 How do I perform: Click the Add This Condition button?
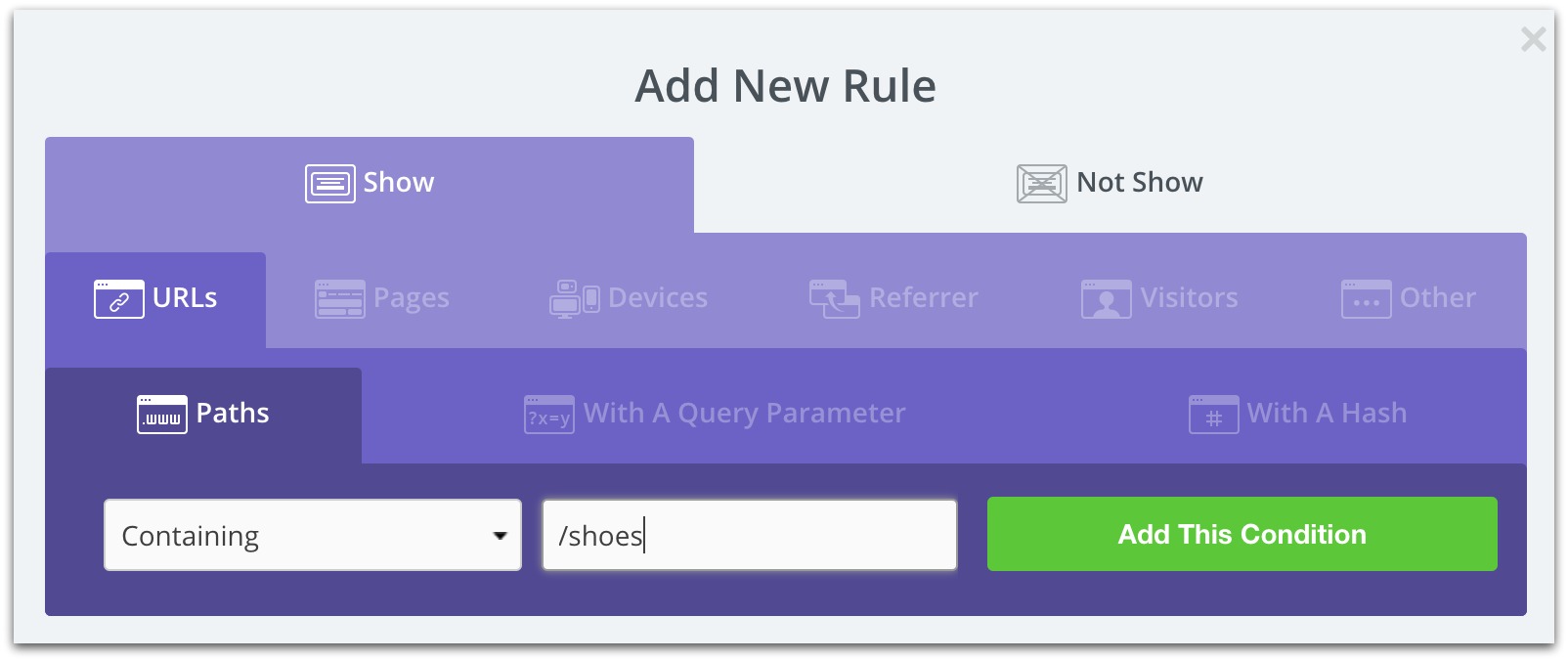pos(1241,534)
